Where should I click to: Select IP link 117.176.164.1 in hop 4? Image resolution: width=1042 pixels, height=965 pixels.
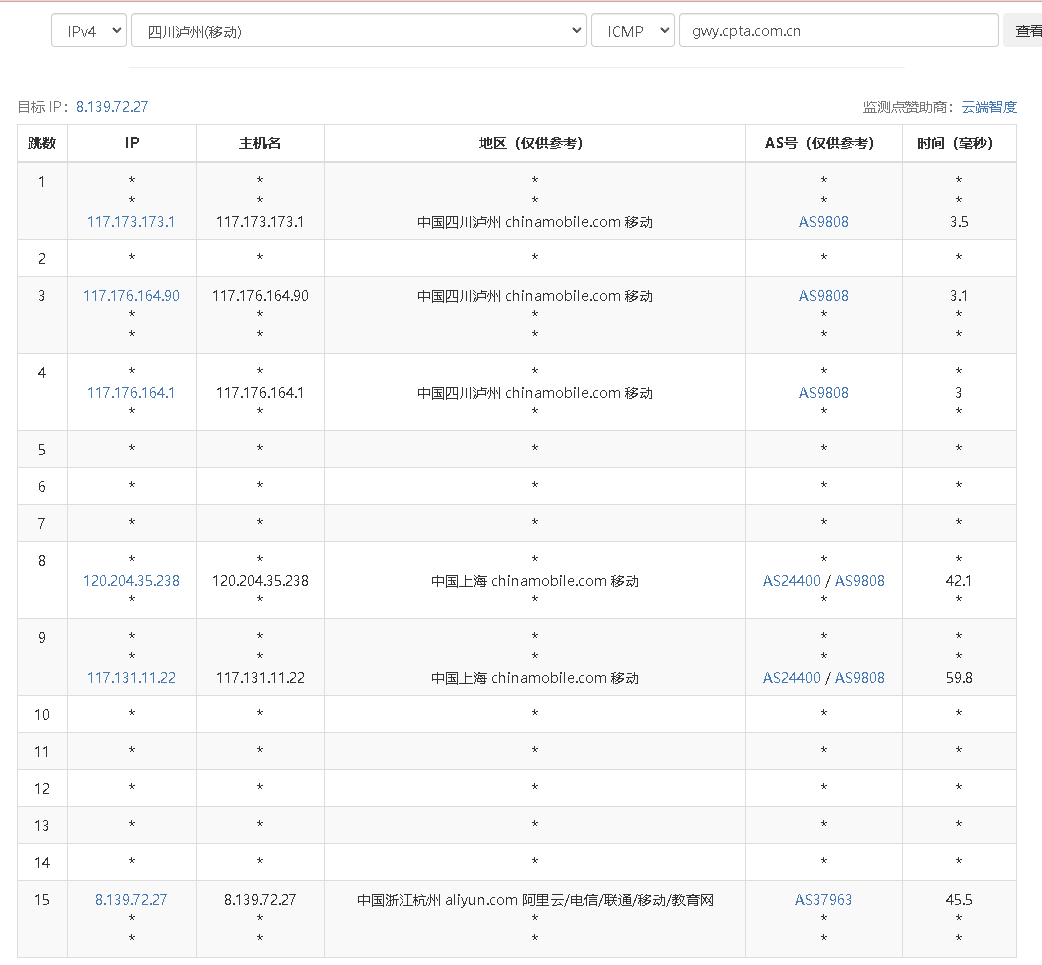point(131,393)
